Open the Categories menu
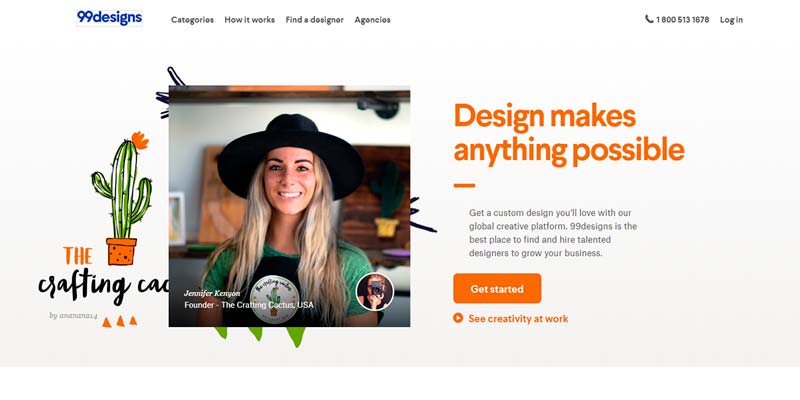 coord(192,20)
